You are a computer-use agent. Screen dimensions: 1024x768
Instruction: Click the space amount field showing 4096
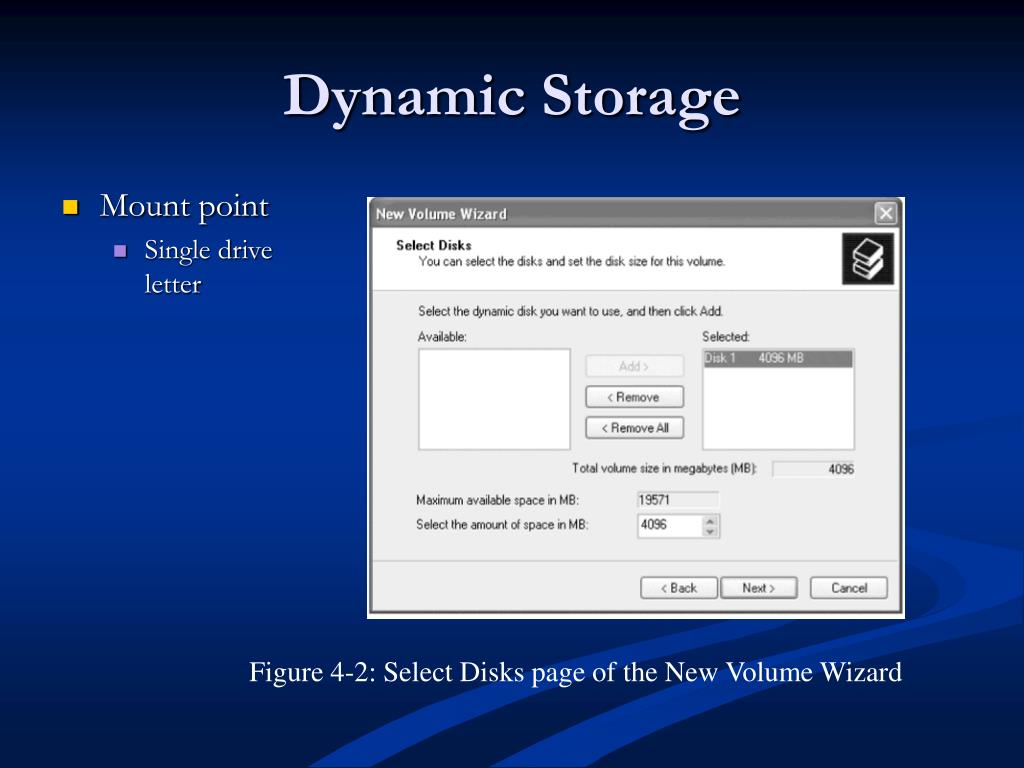coord(670,526)
